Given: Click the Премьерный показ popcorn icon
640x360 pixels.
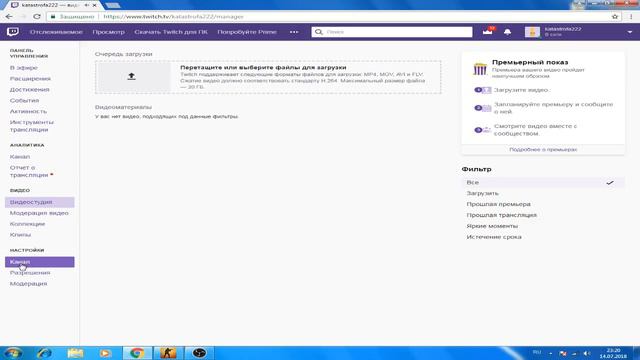Looking at the screenshot, I should point(480,69).
